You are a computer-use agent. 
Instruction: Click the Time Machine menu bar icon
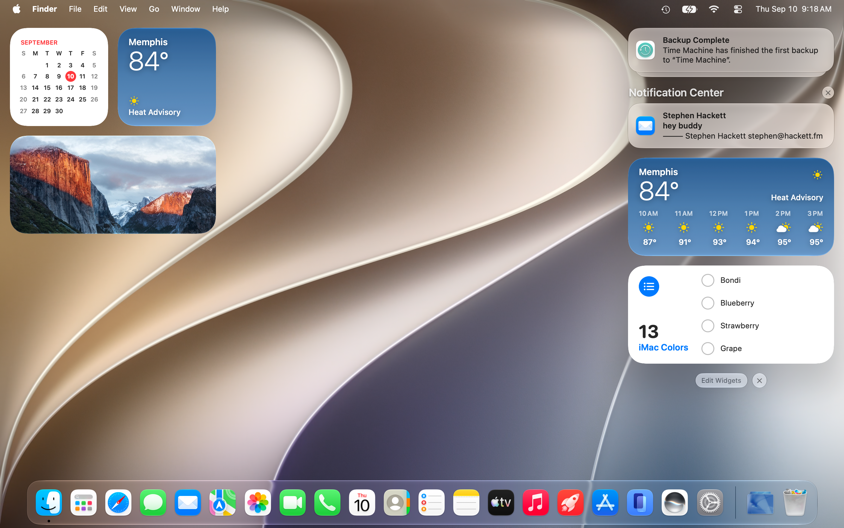(666, 9)
